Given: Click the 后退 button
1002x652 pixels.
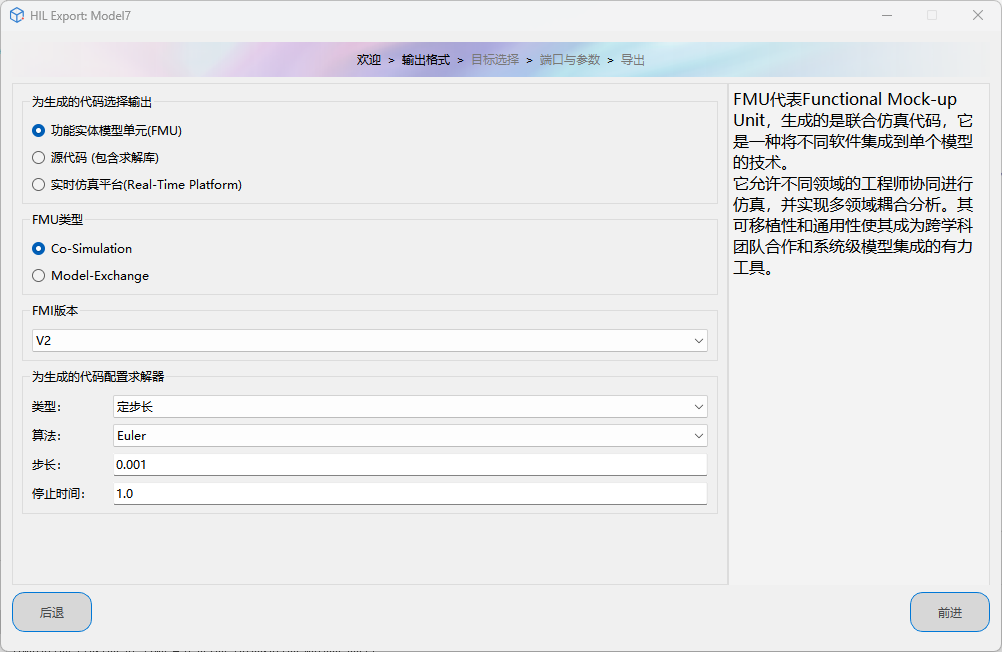Looking at the screenshot, I should [x=52, y=612].
